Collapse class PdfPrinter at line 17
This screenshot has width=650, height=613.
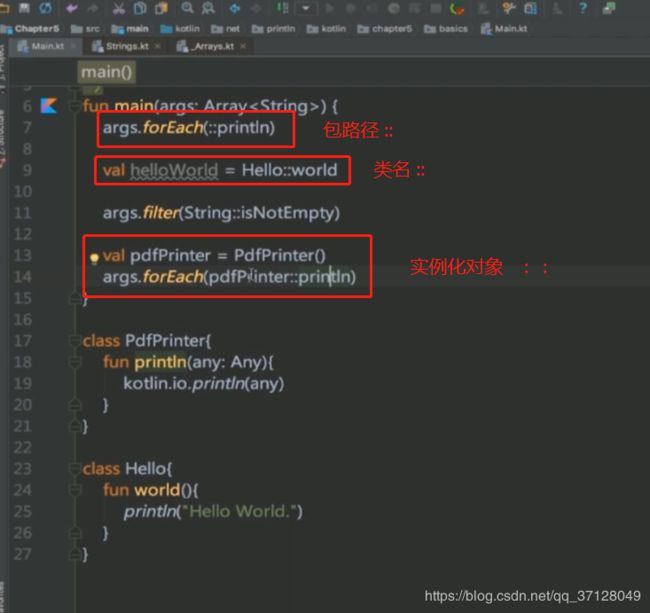tap(75, 341)
